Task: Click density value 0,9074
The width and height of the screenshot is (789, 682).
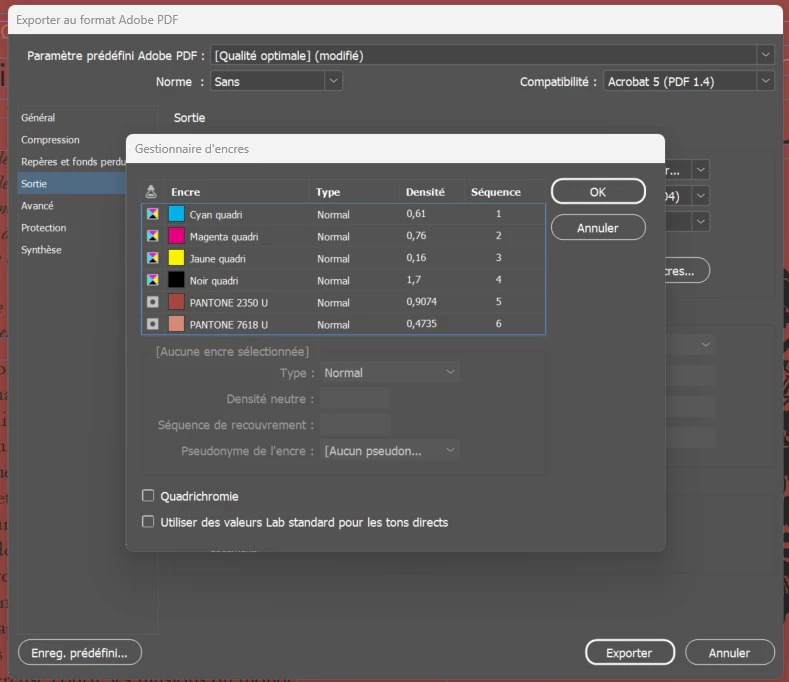Action: click(x=422, y=301)
